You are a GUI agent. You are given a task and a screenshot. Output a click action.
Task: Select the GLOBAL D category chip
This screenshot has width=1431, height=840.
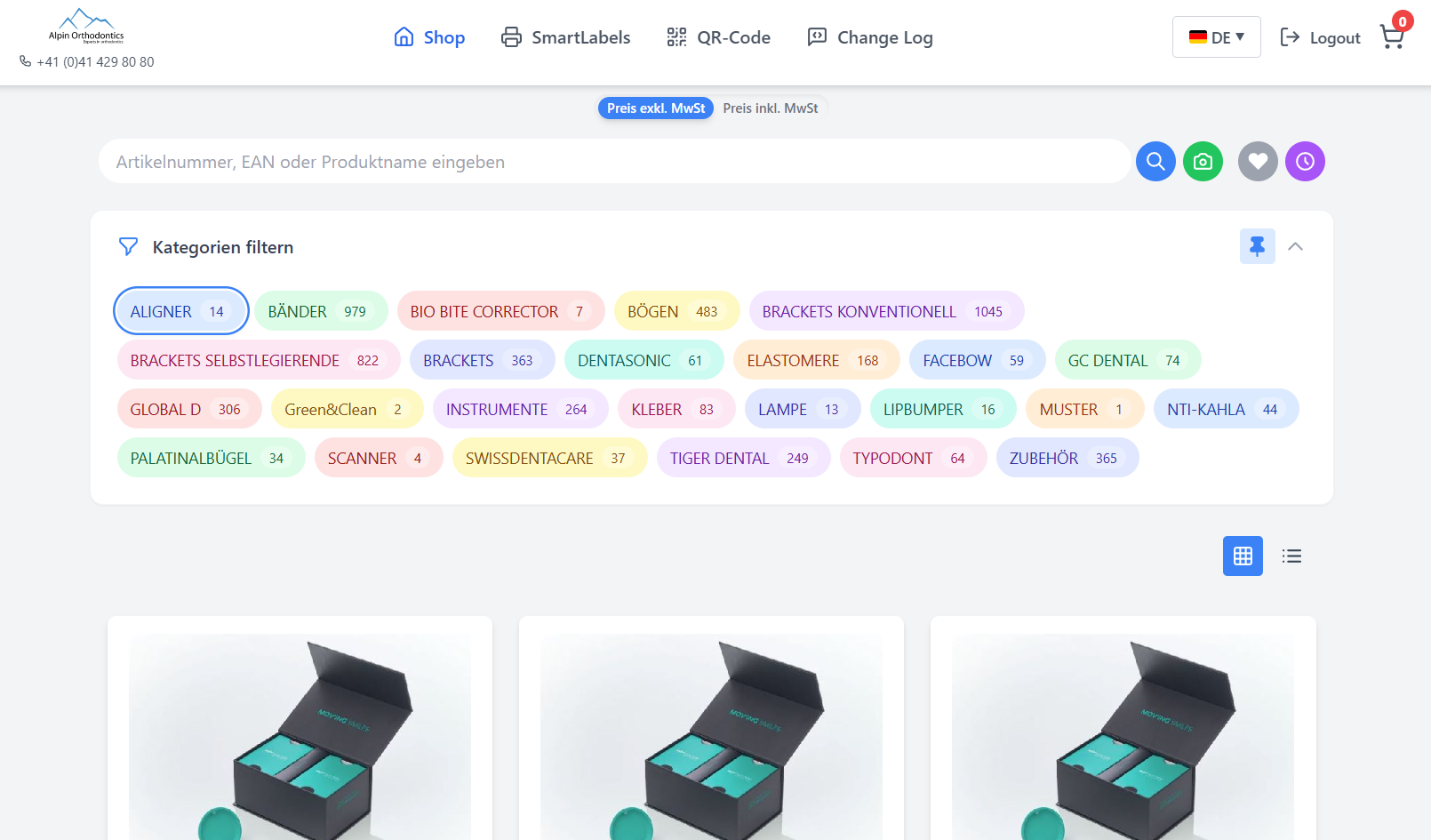189,409
